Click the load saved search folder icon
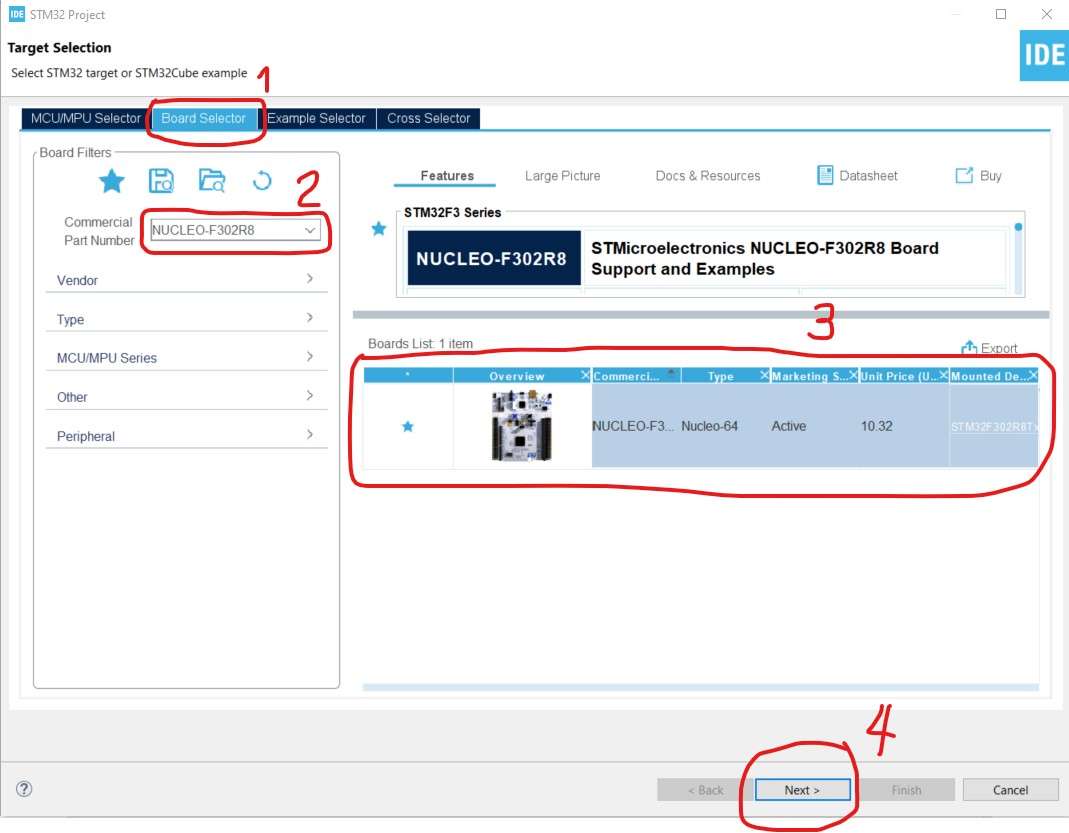Image resolution: width=1069 pixels, height=833 pixels. 212,181
